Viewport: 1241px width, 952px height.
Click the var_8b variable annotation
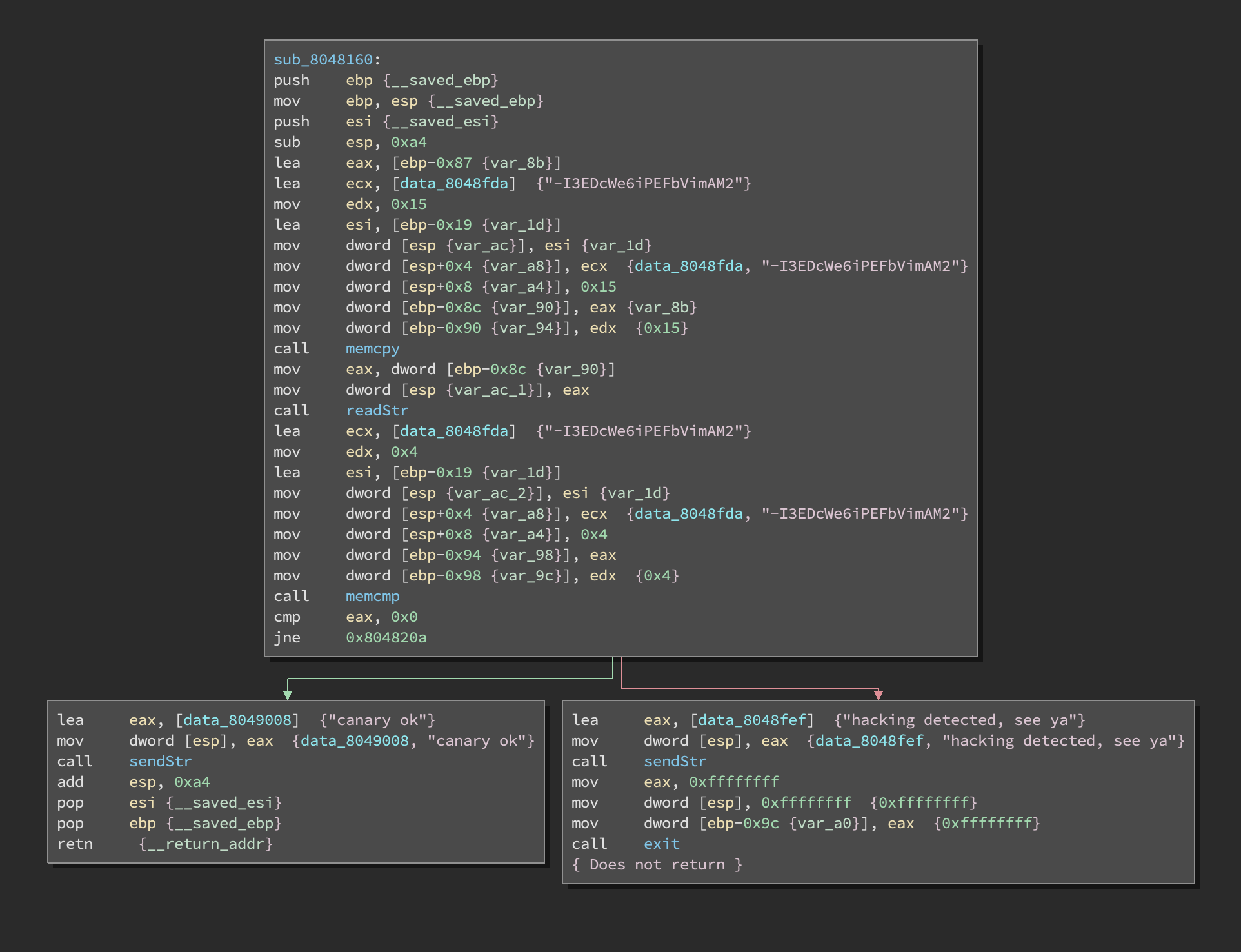coord(517,163)
